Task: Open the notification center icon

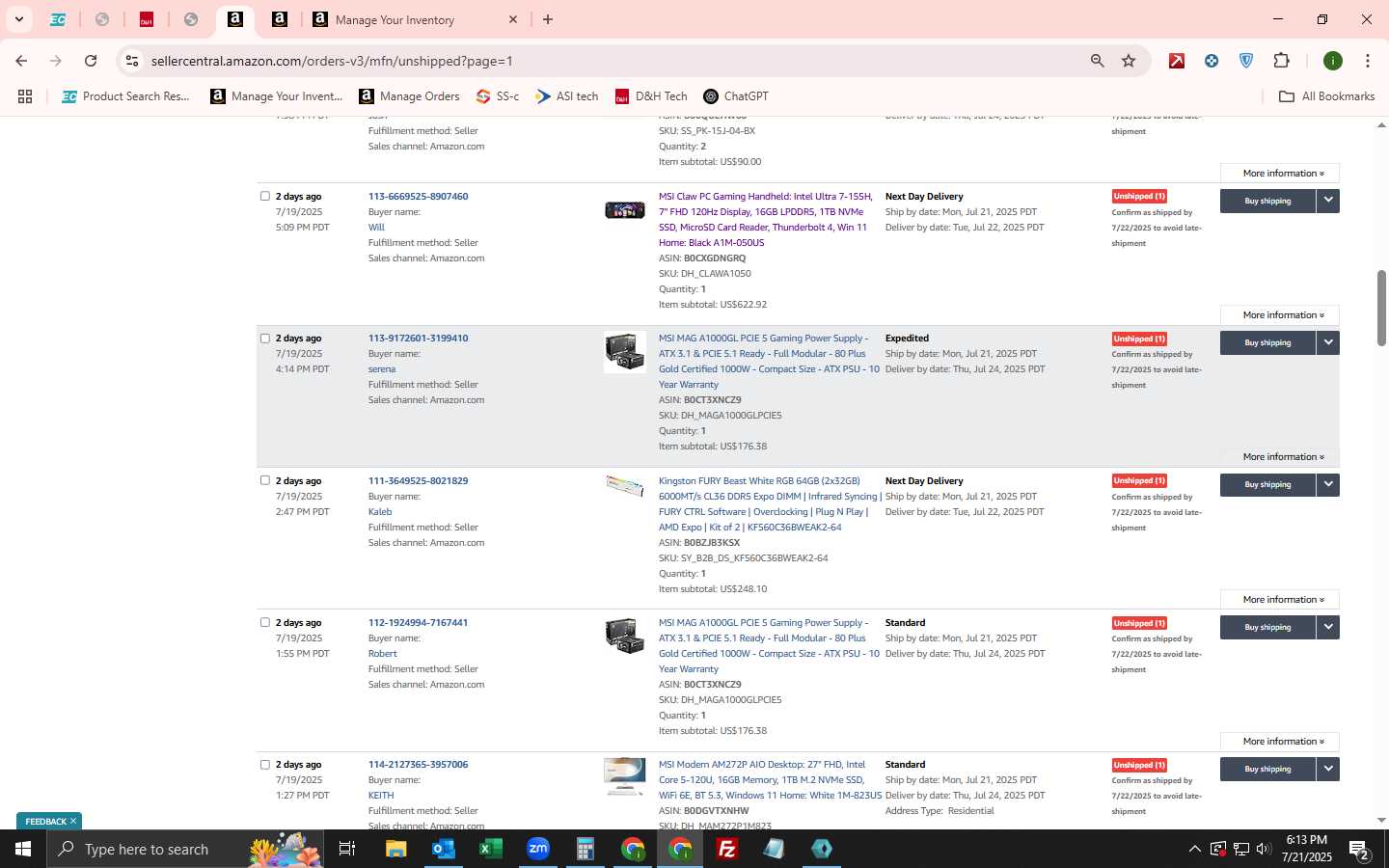Action: coord(1359,850)
